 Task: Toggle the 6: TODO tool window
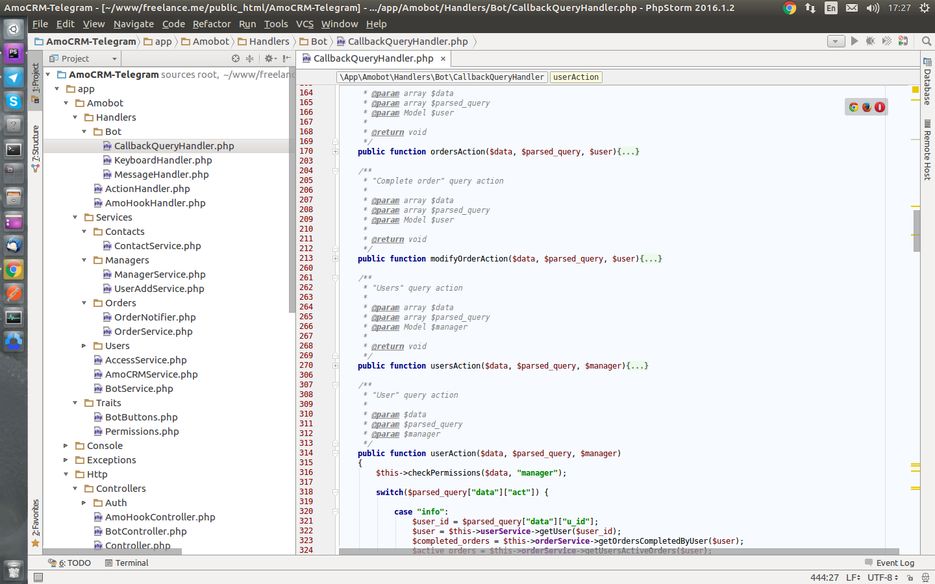click(x=70, y=563)
